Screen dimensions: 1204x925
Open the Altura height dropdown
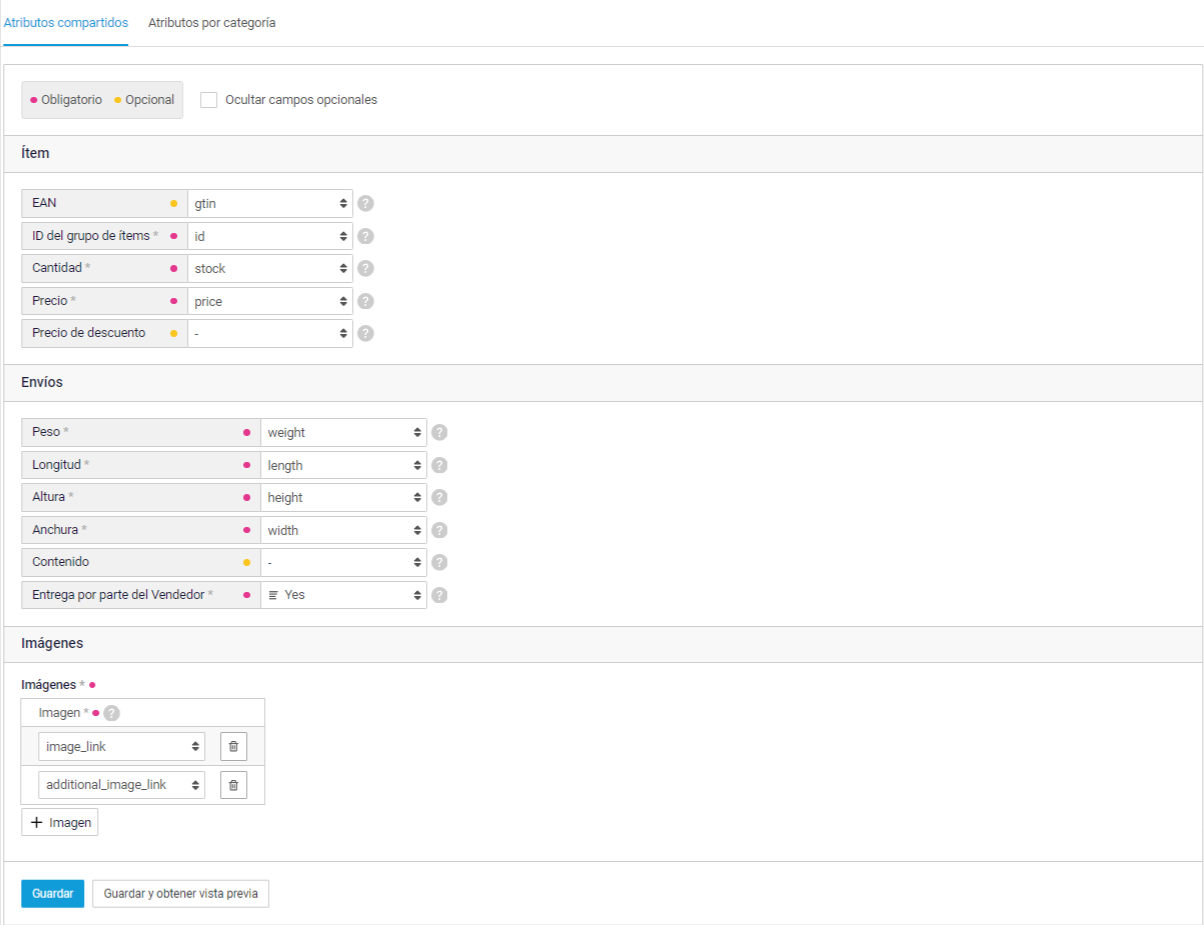[x=343, y=497]
